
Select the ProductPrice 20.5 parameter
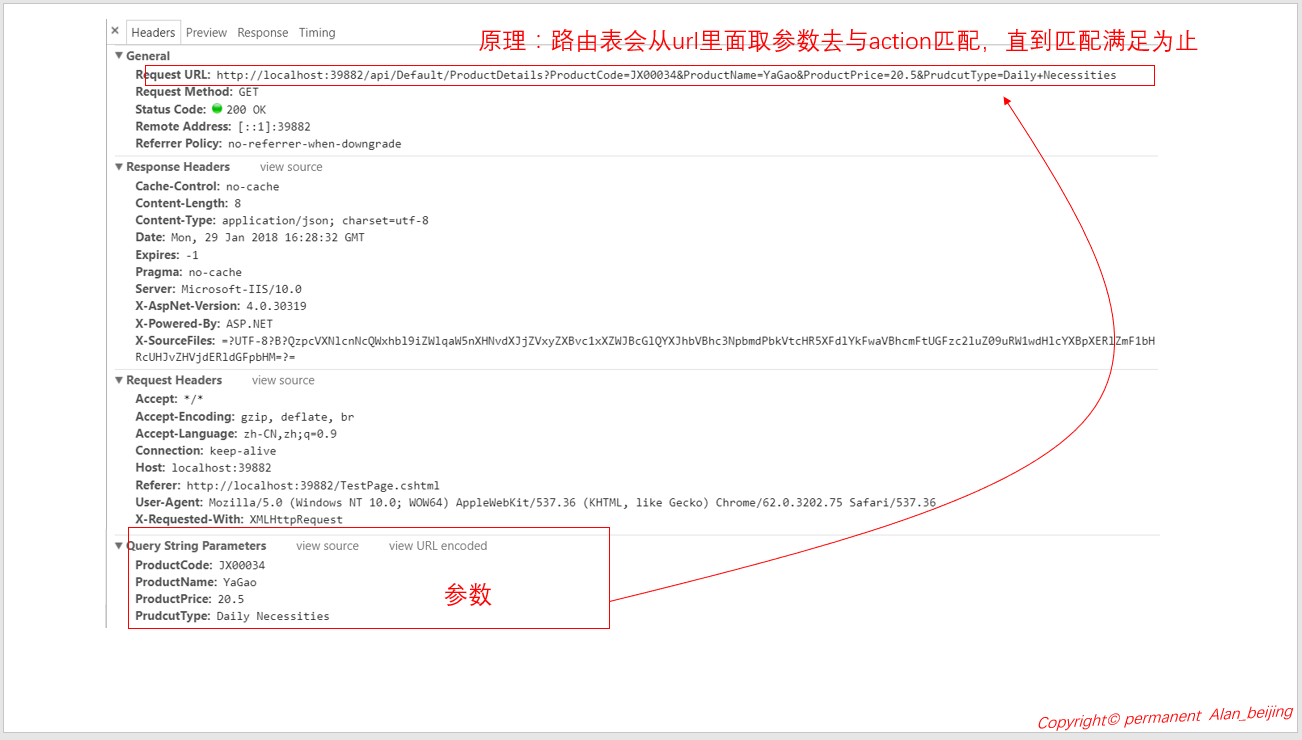pyautogui.click(x=231, y=599)
